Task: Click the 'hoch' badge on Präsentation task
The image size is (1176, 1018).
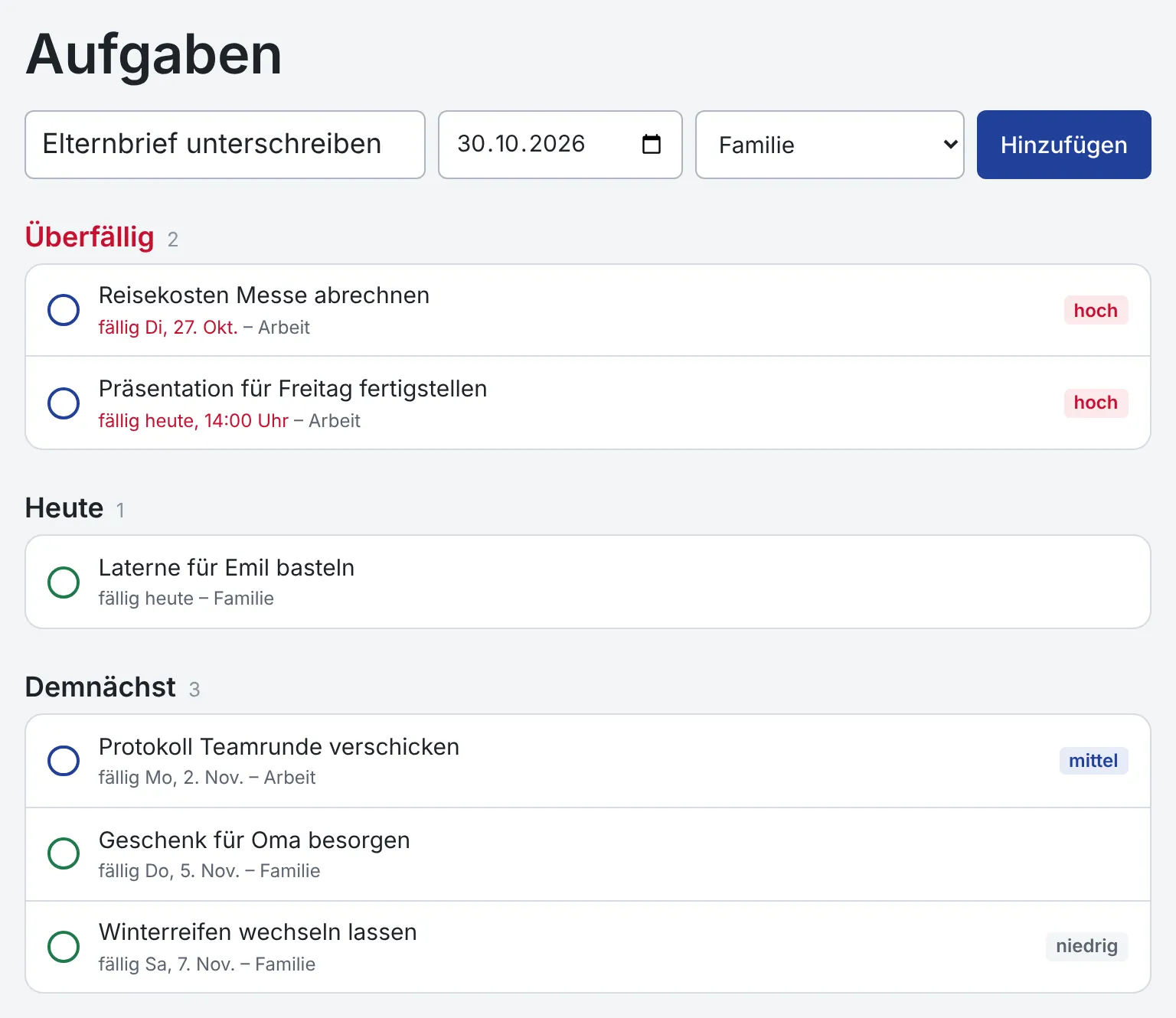Action: pyautogui.click(x=1096, y=403)
